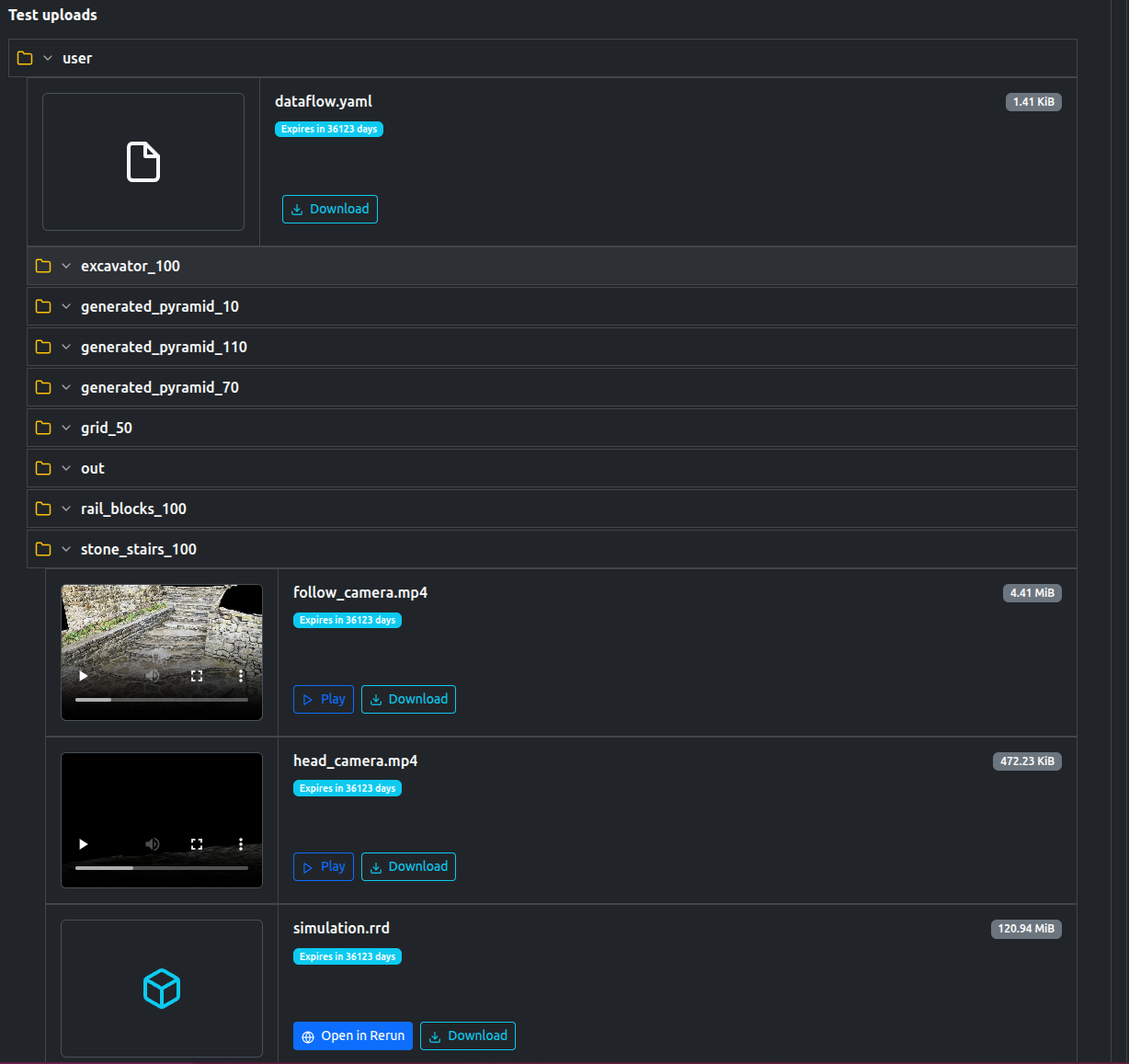Play the follow_camera video thumbnail
This screenshot has height=1064, width=1129.
(84, 676)
